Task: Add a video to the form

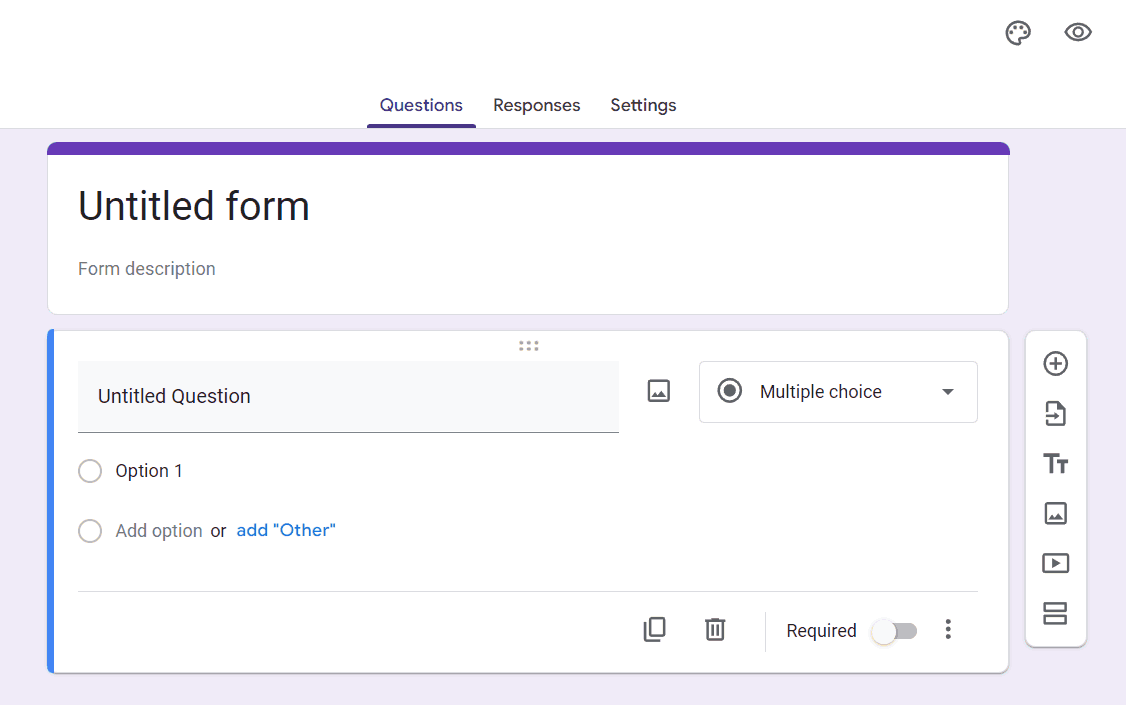Action: coord(1055,563)
